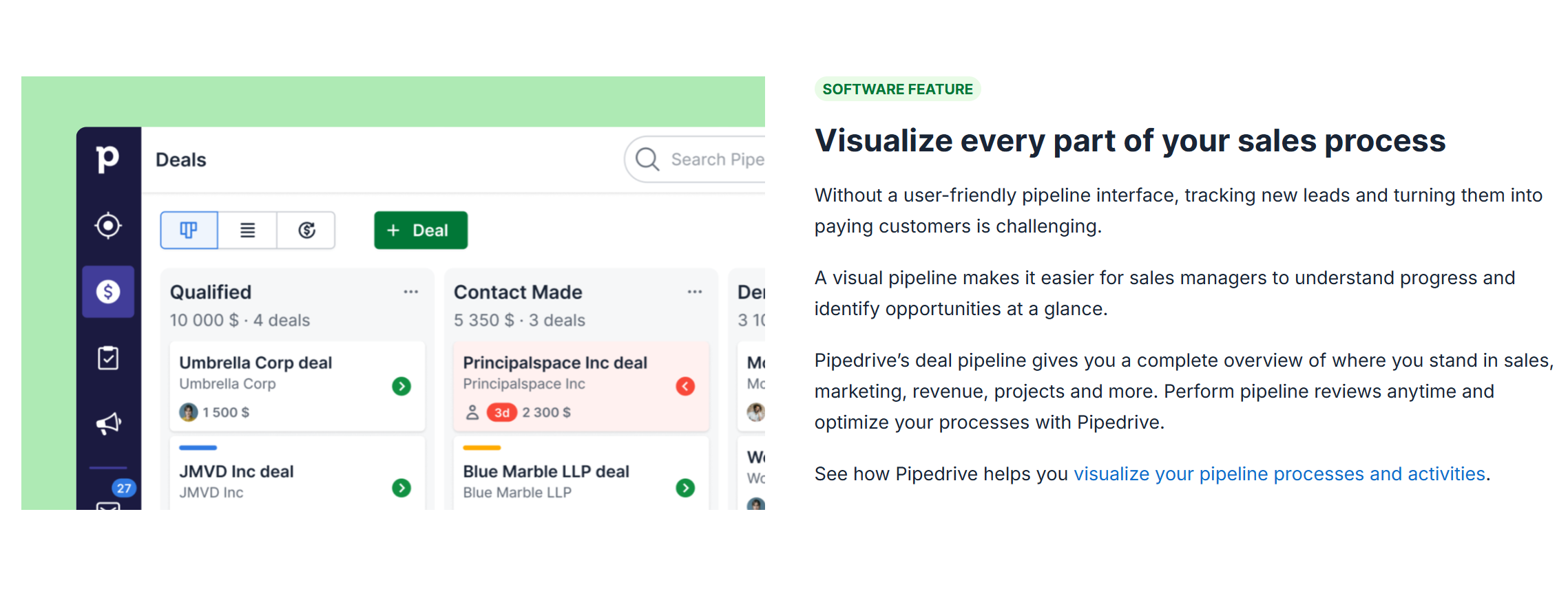The width and height of the screenshot is (1568, 589).
Task: Click the Contact Made stage header
Action: (518, 292)
